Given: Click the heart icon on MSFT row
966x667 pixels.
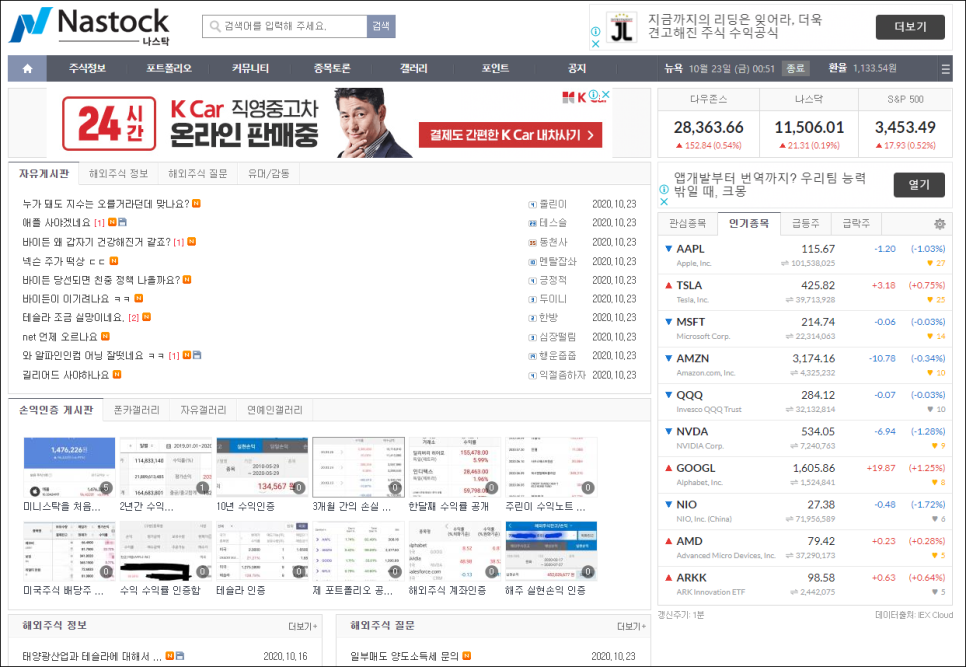Looking at the screenshot, I should (930, 336).
